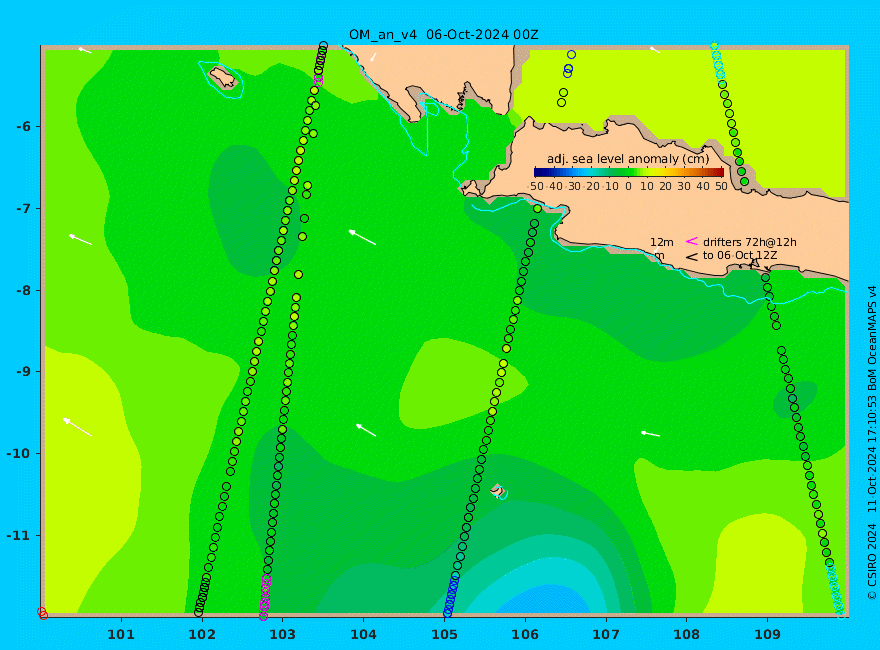Screen dimensions: 880x650
Task: Click the longitude label 105
Action: pos(444,635)
